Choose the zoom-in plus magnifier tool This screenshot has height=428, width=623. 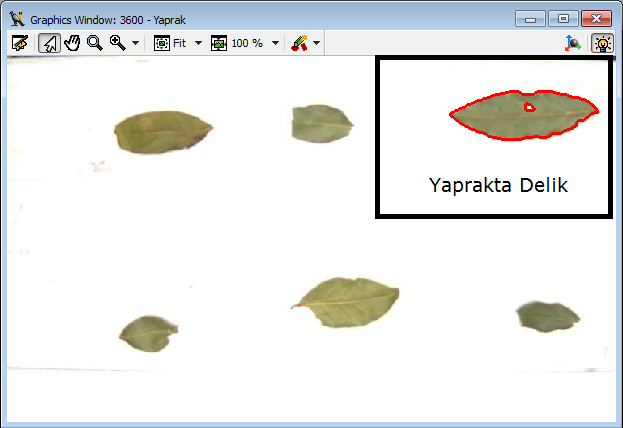coord(118,43)
